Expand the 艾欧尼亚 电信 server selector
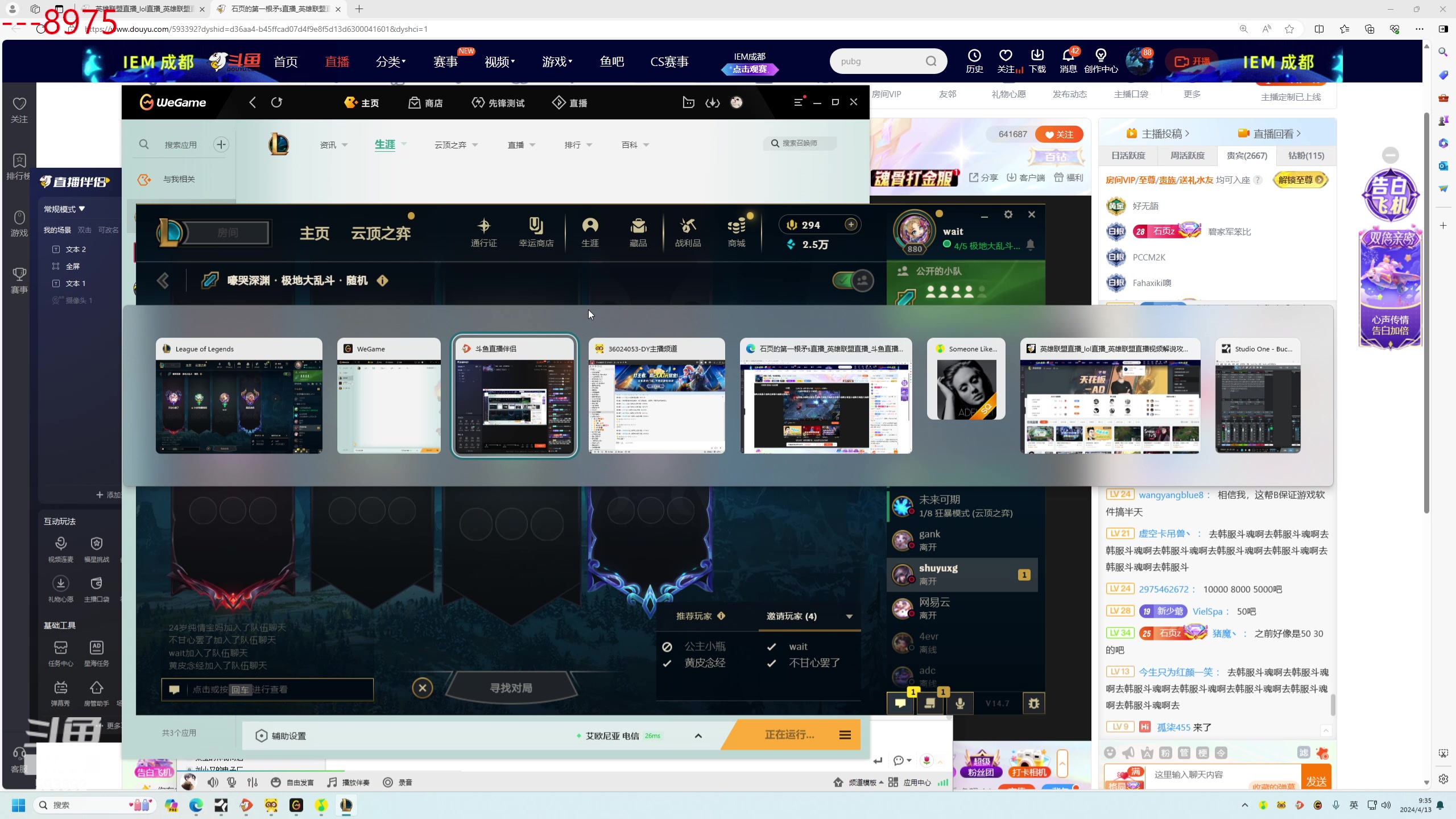 click(698, 736)
